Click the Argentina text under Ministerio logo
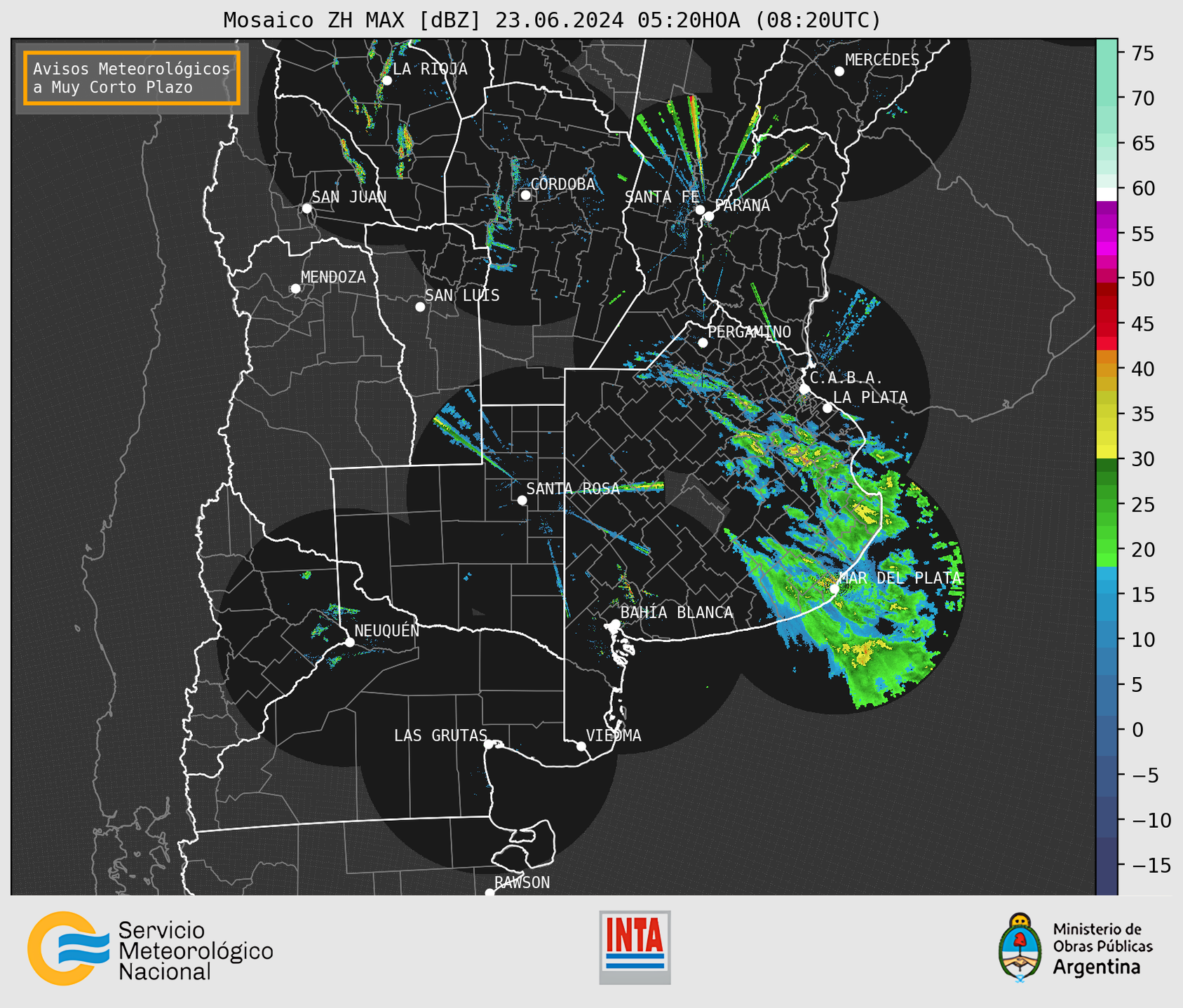 click(1096, 967)
